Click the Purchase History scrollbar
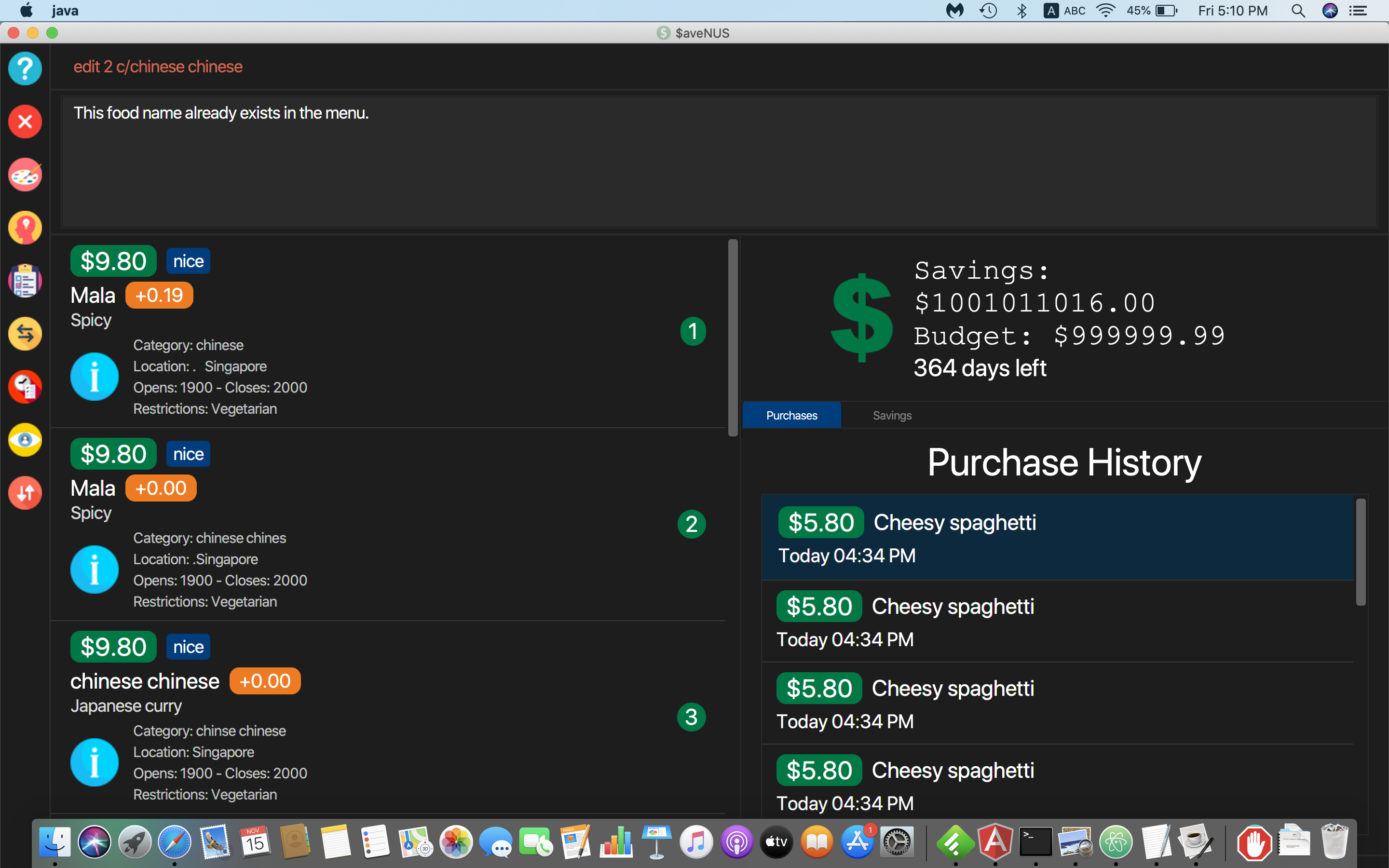1389x868 pixels. tap(1360, 551)
